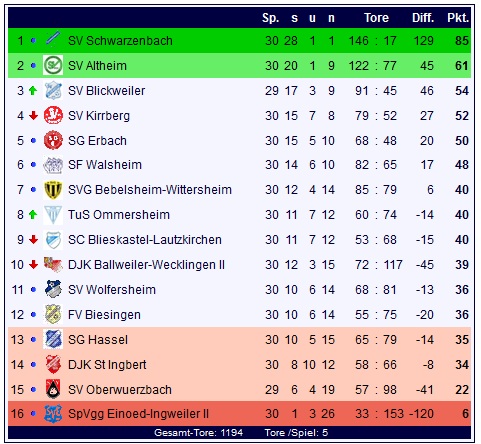Click the SV Wolfersheim points value 36
This screenshot has height=444, width=481.
tap(462, 290)
